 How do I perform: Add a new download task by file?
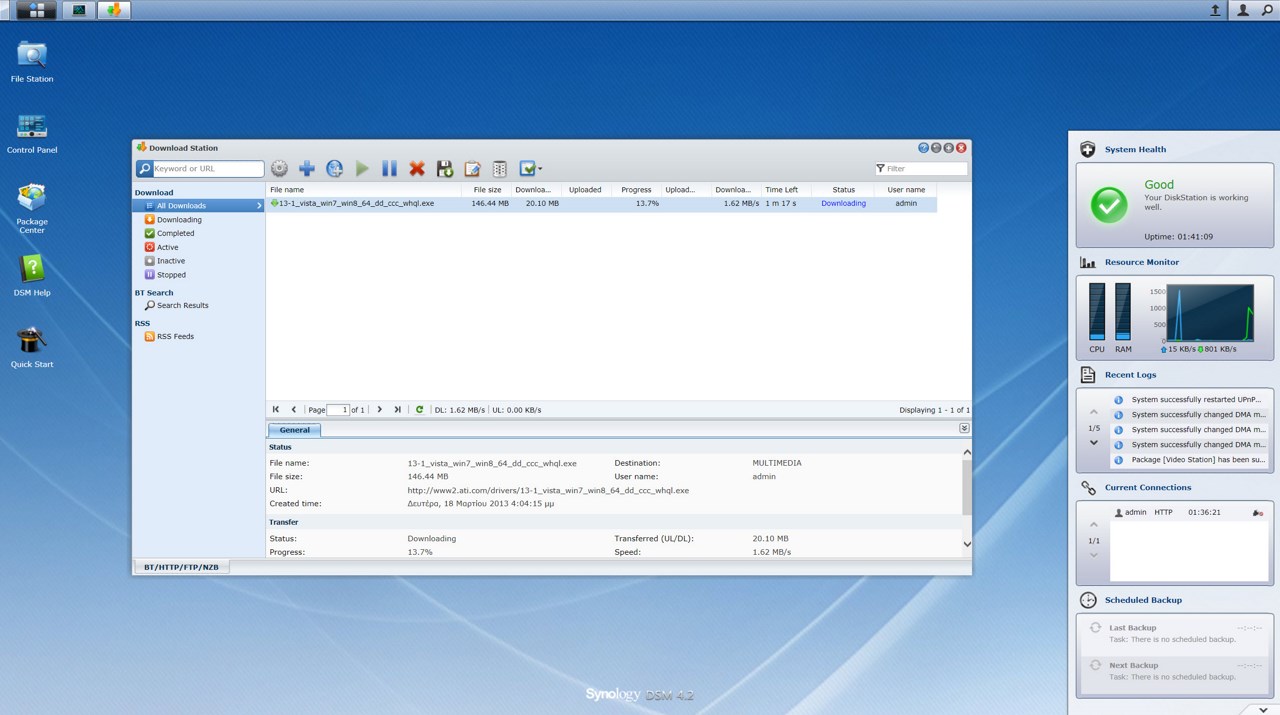307,169
